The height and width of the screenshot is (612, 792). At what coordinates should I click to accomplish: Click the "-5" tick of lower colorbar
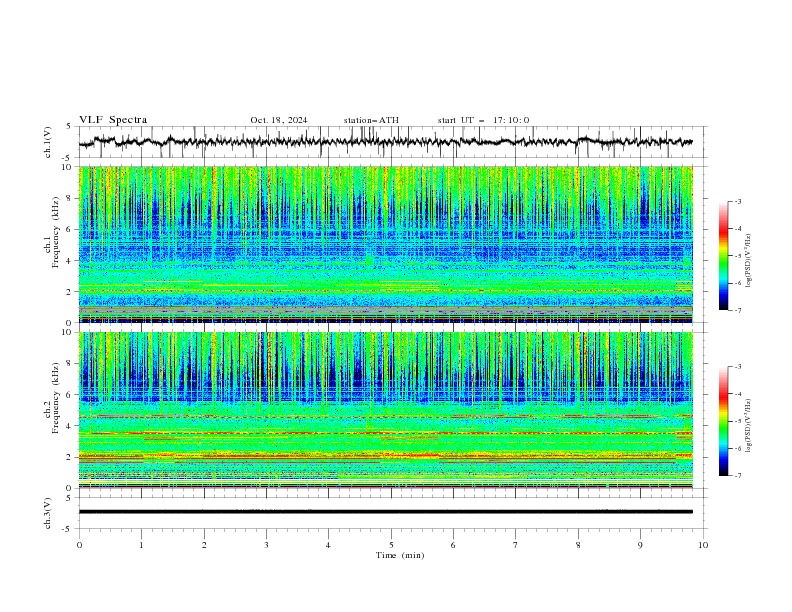tap(737, 421)
